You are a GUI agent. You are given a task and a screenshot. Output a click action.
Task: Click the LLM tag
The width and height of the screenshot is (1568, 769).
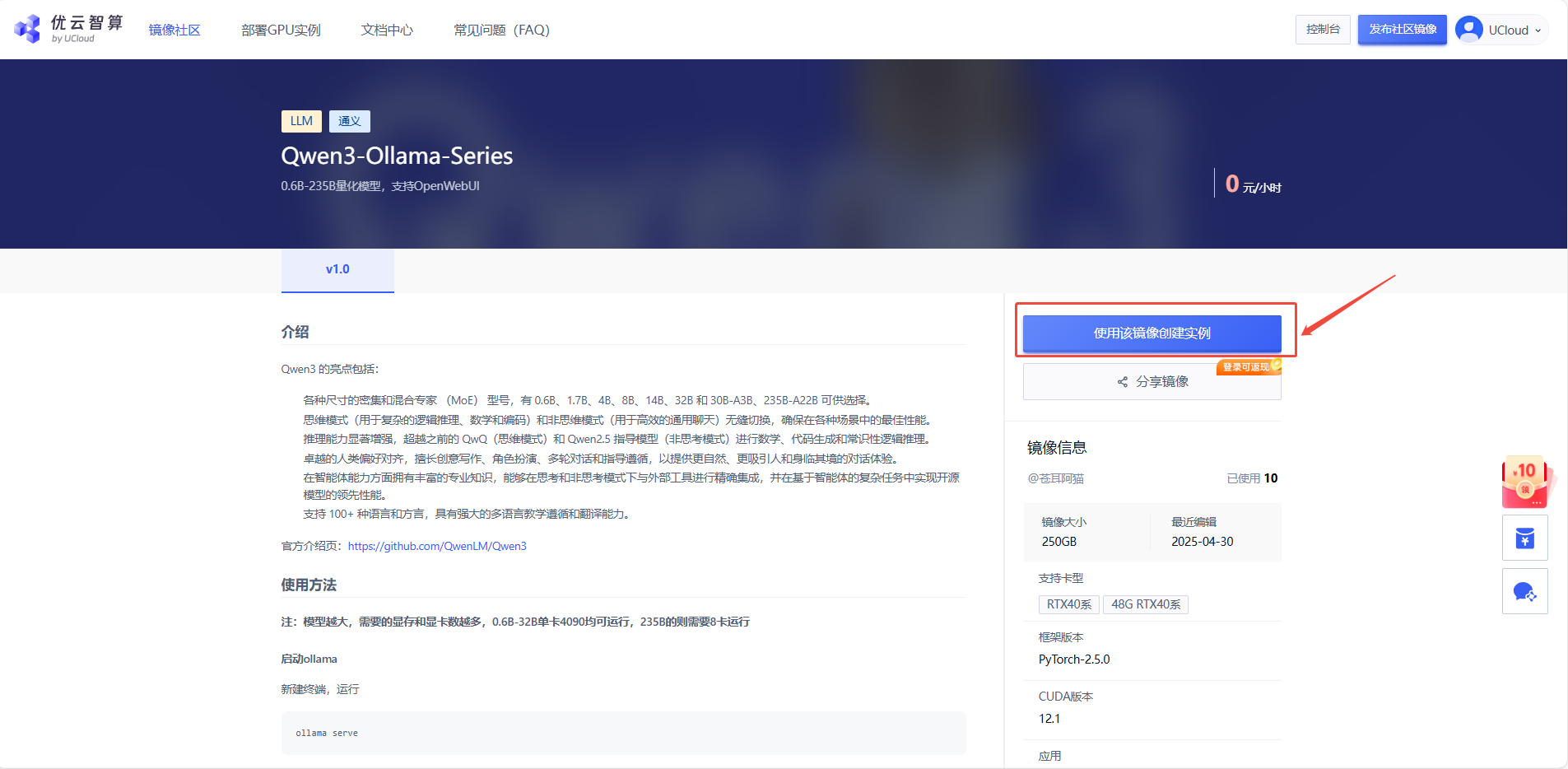tap(301, 121)
